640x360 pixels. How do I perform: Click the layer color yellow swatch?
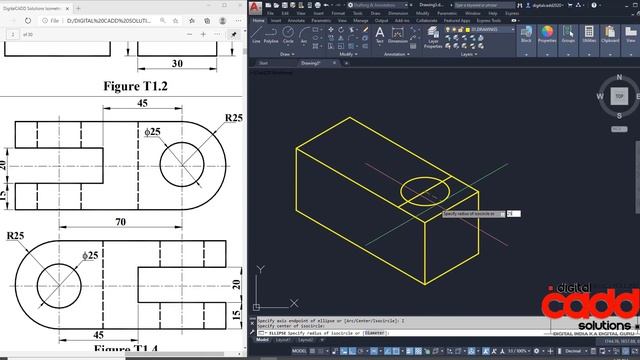[468, 29]
